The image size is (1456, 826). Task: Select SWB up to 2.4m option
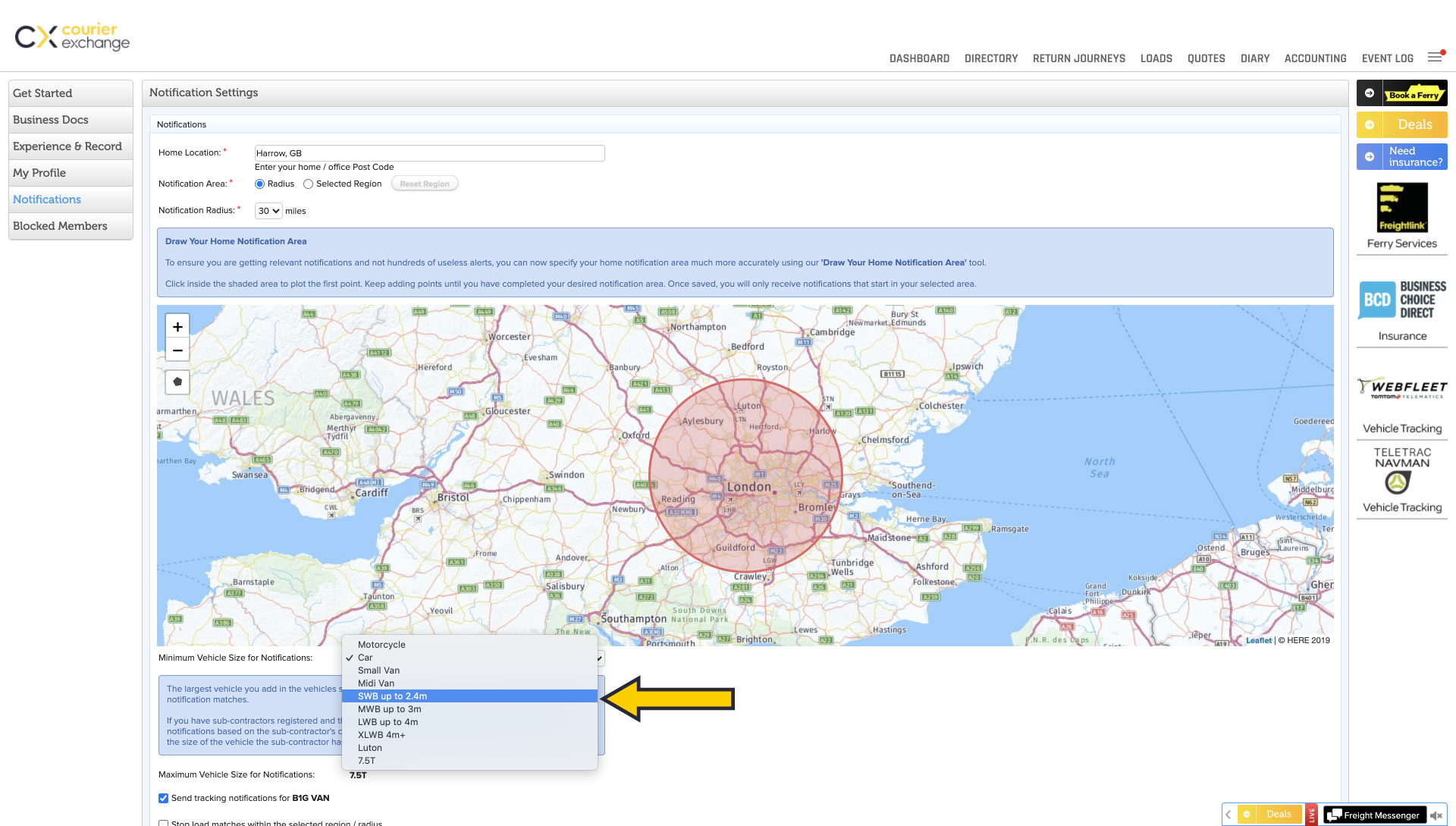pos(470,696)
